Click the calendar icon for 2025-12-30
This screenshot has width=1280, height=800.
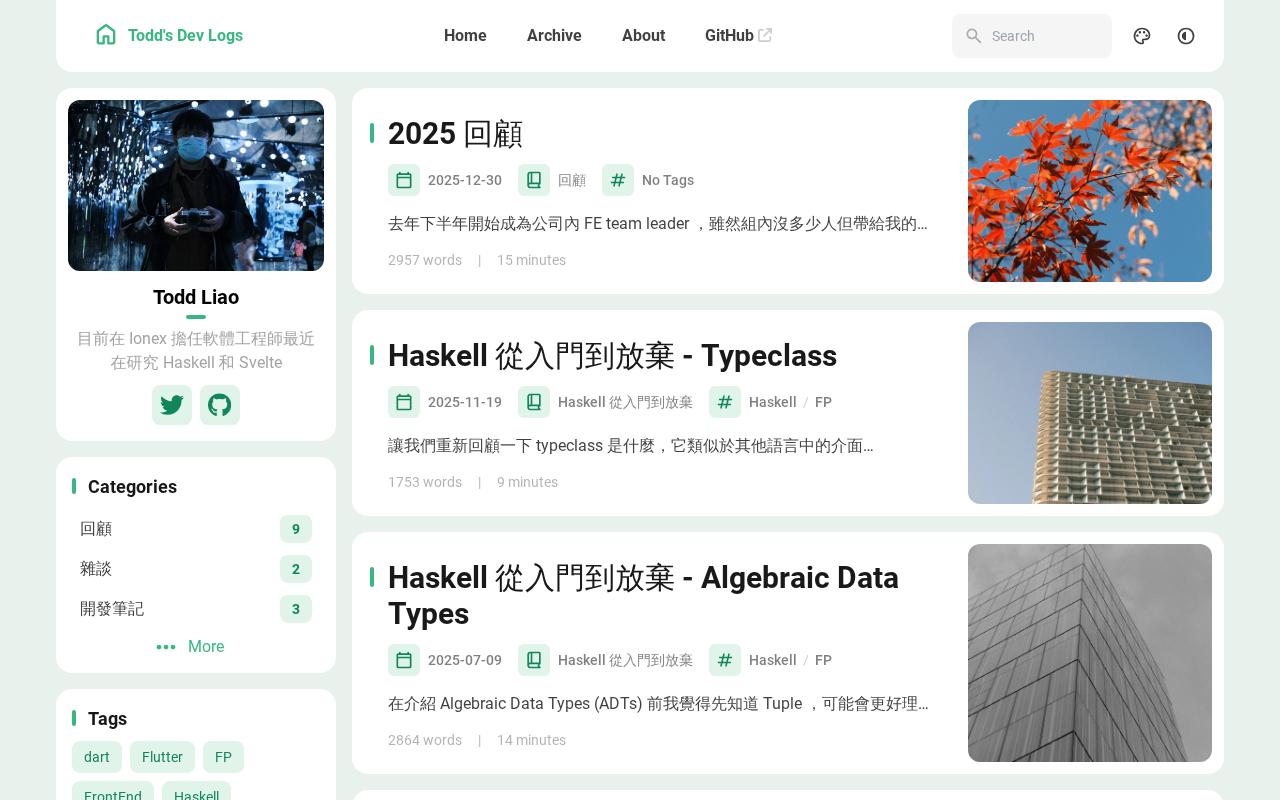pos(404,180)
